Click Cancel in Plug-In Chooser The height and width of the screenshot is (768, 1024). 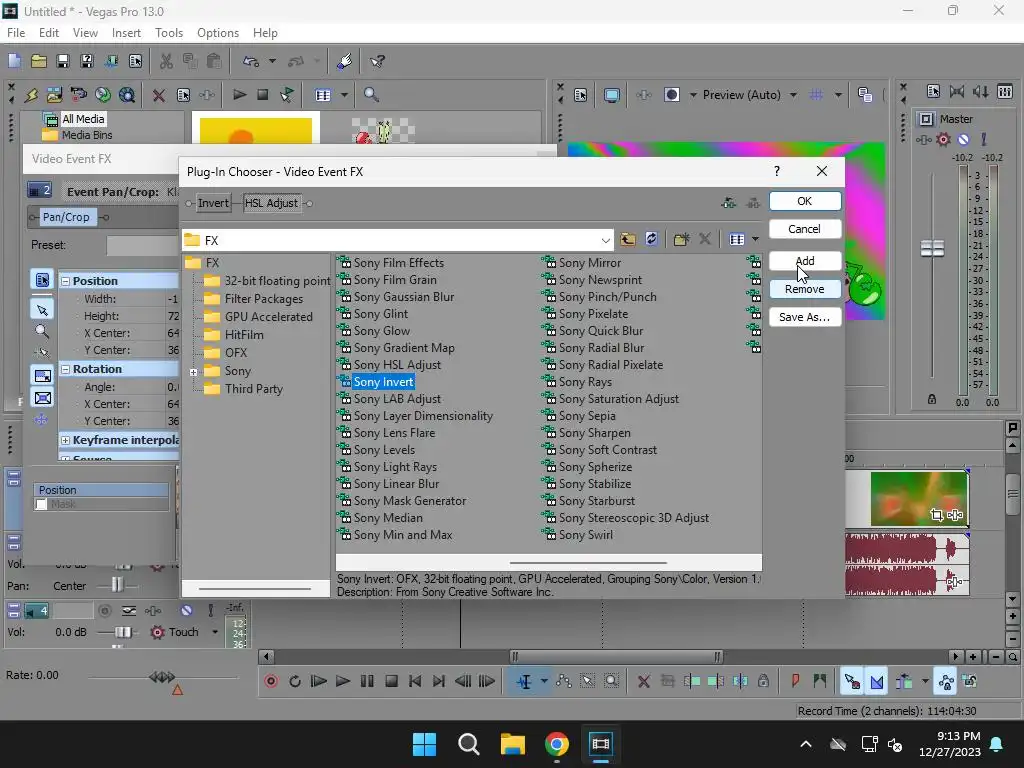tap(805, 229)
